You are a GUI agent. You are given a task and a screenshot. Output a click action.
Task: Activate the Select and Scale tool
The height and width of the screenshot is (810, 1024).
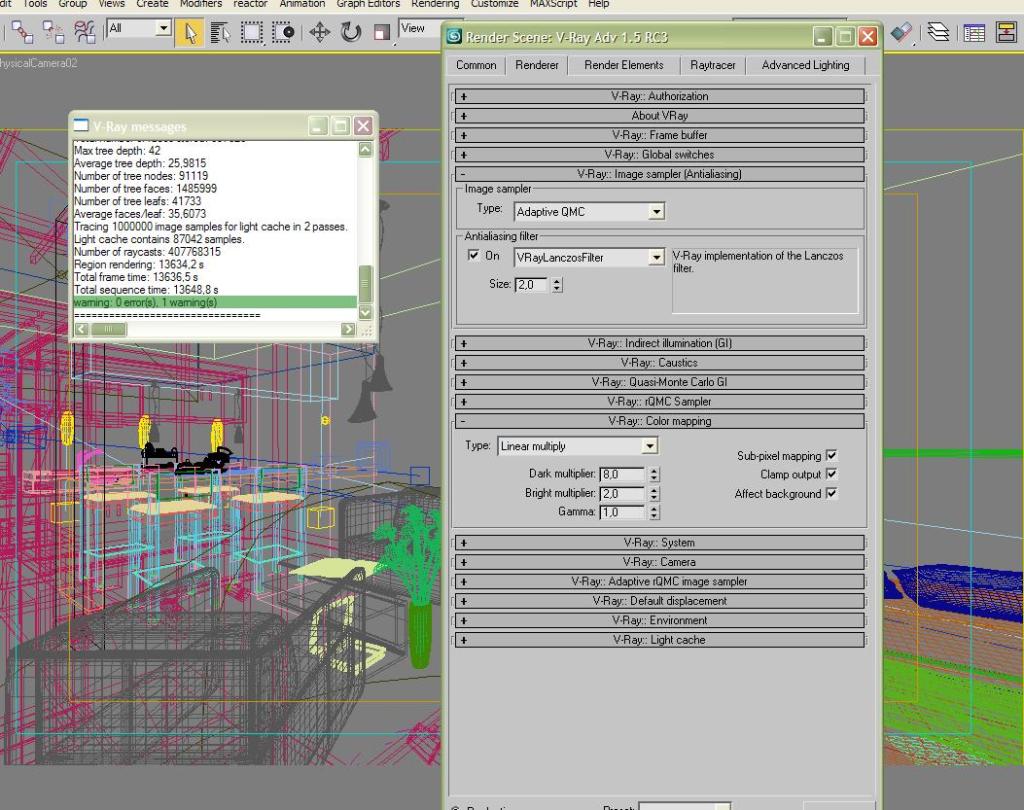(x=382, y=32)
